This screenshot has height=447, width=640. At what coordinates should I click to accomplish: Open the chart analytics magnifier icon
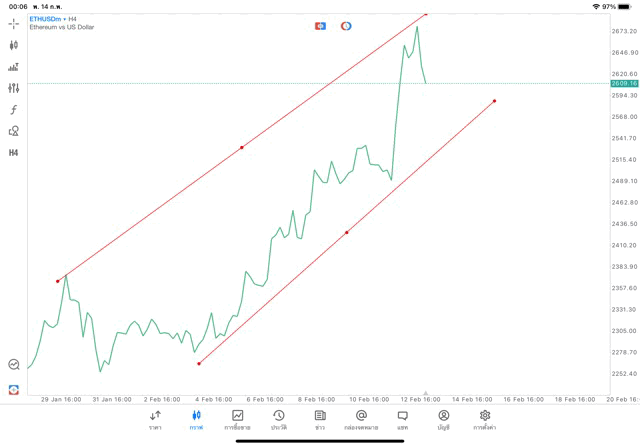coord(13,365)
